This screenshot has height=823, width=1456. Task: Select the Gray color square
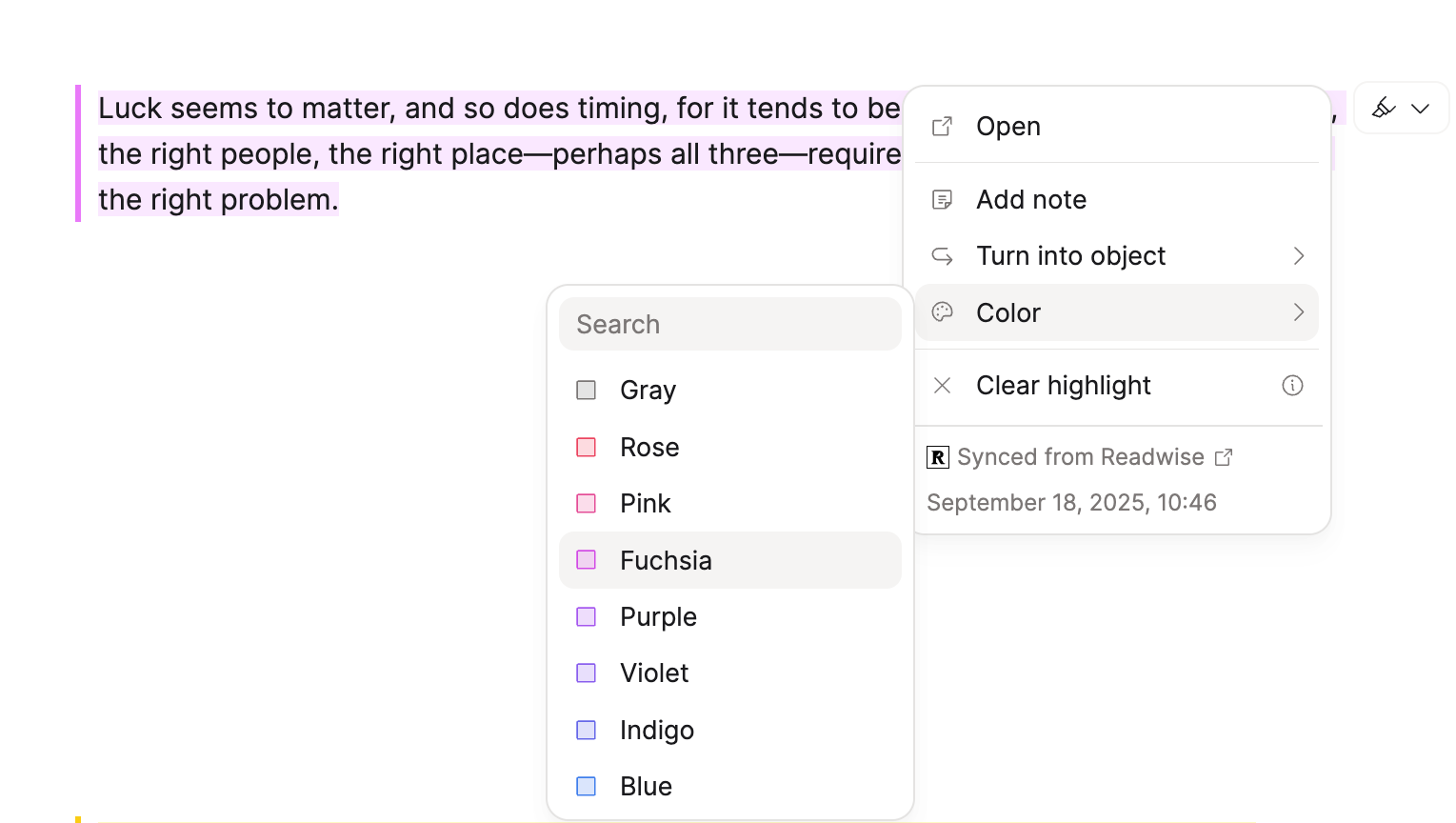[587, 390]
